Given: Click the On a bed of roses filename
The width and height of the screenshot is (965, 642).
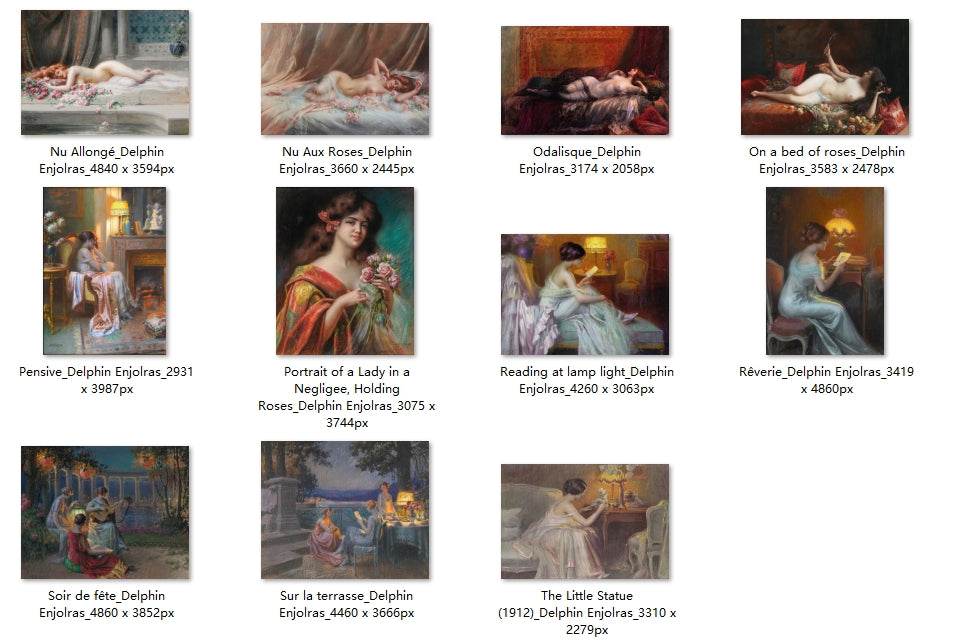Looking at the screenshot, I should (827, 160).
